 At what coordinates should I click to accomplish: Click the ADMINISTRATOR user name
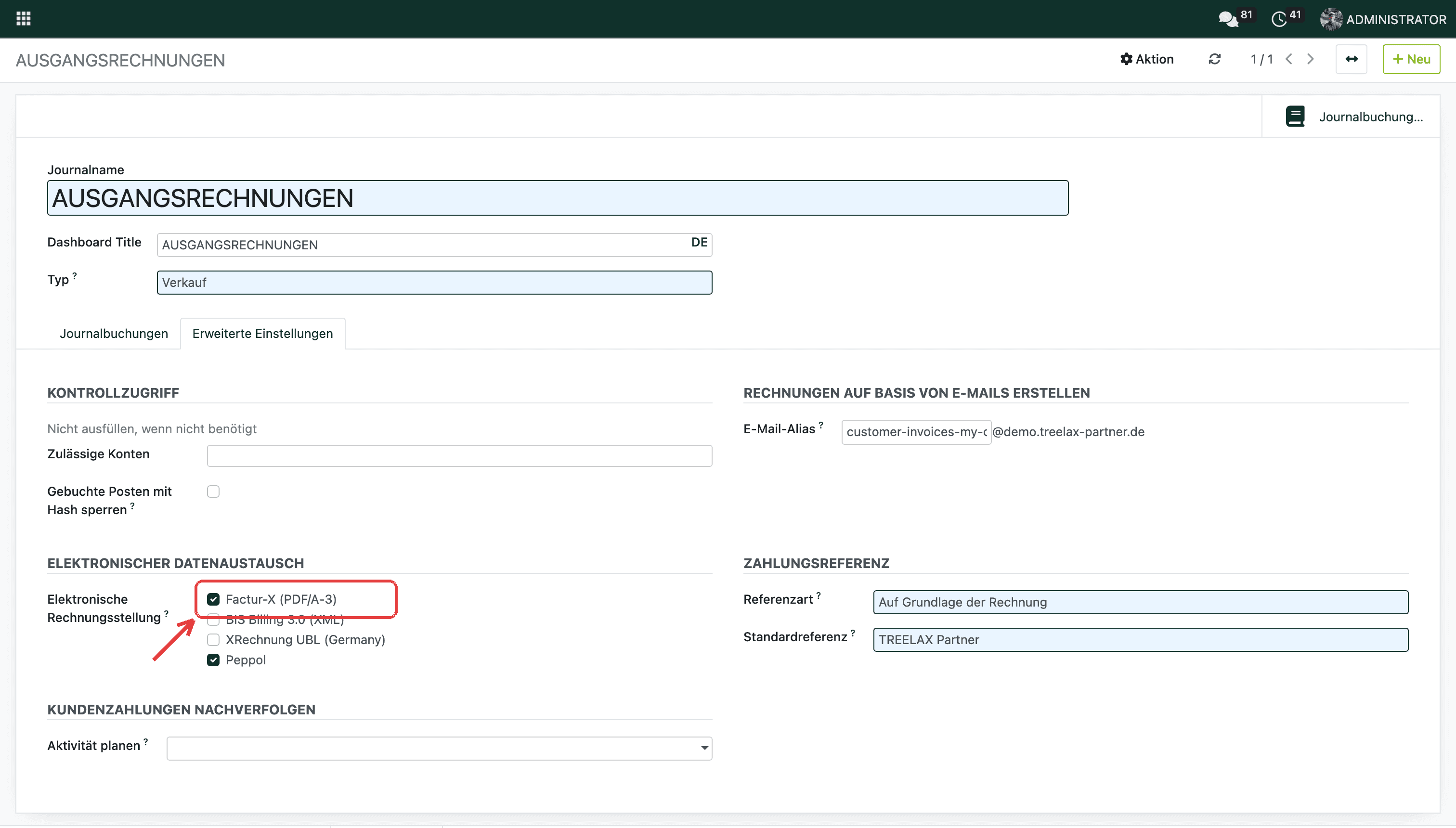click(1396, 20)
